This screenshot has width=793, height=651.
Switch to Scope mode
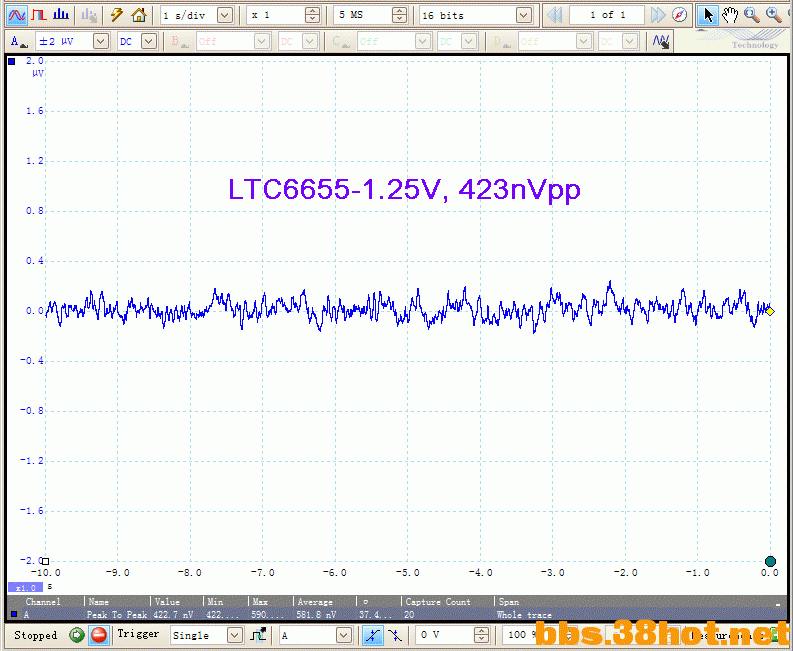point(16,15)
